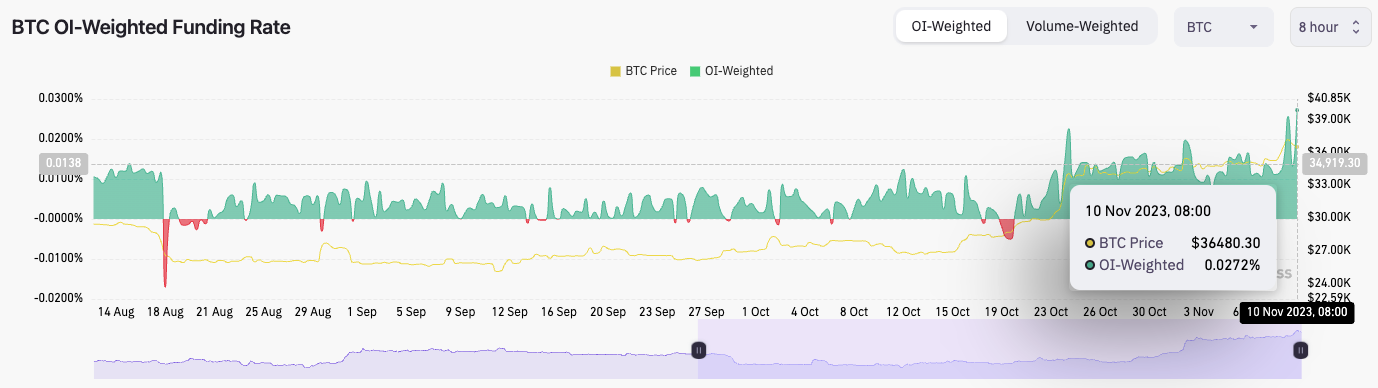Image resolution: width=1378 pixels, height=388 pixels.
Task: Click the 30 Oct date label
Action: click(1149, 312)
